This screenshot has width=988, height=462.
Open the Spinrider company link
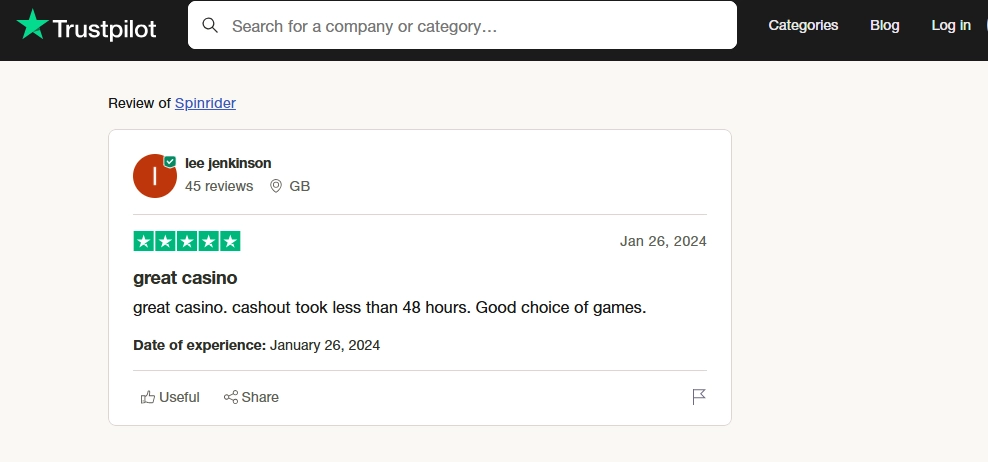205,103
